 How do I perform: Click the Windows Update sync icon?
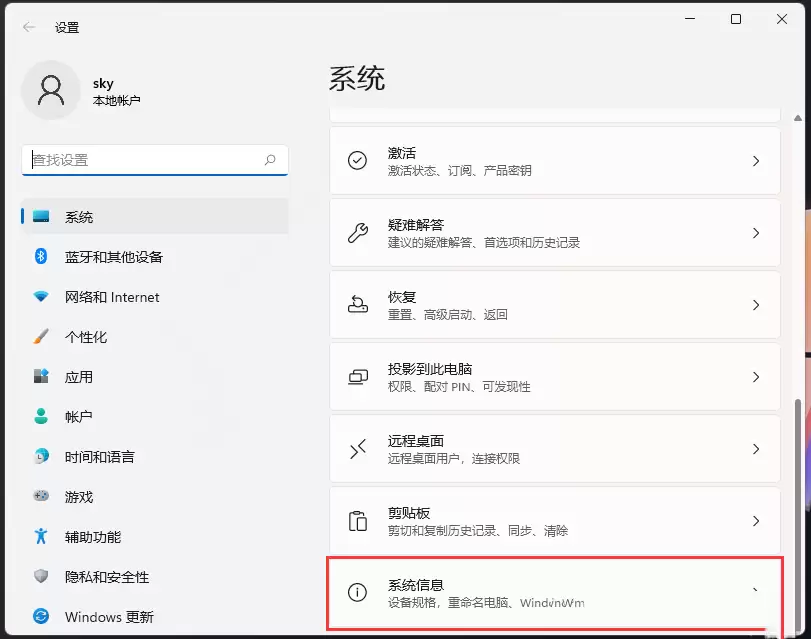click(x=41, y=617)
